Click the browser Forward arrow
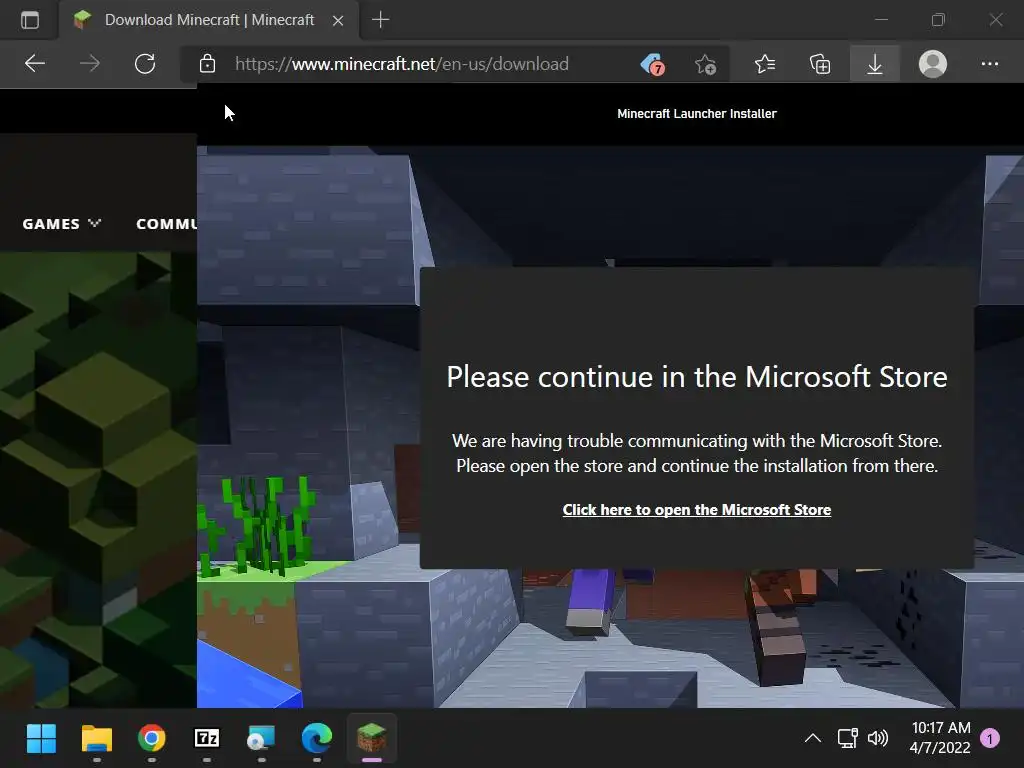 pyautogui.click(x=89, y=63)
